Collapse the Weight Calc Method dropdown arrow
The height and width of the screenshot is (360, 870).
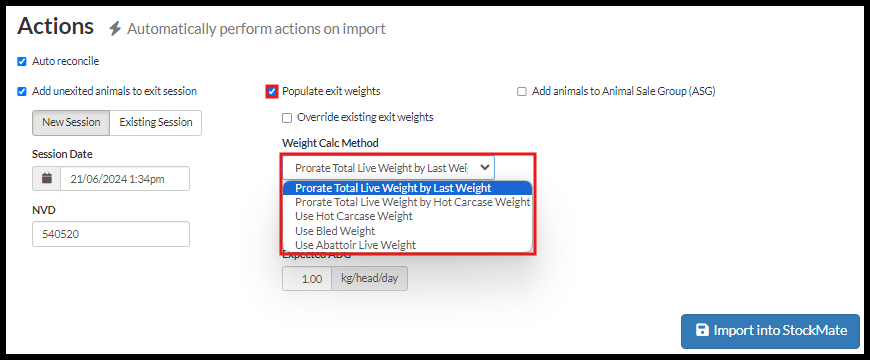(x=484, y=167)
